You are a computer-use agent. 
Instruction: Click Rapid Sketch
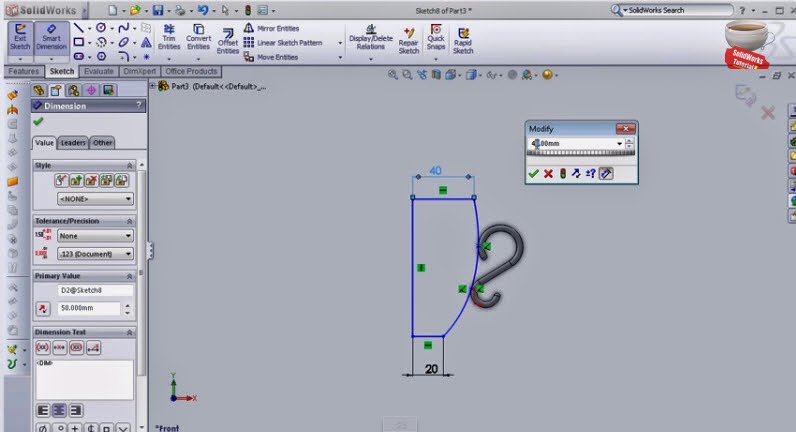point(463,41)
